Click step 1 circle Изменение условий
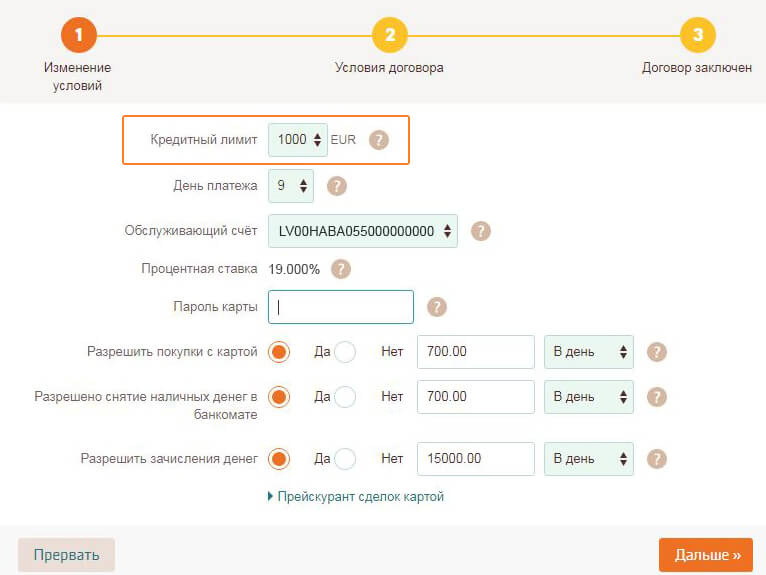This screenshot has width=766, height=575. (x=79, y=35)
